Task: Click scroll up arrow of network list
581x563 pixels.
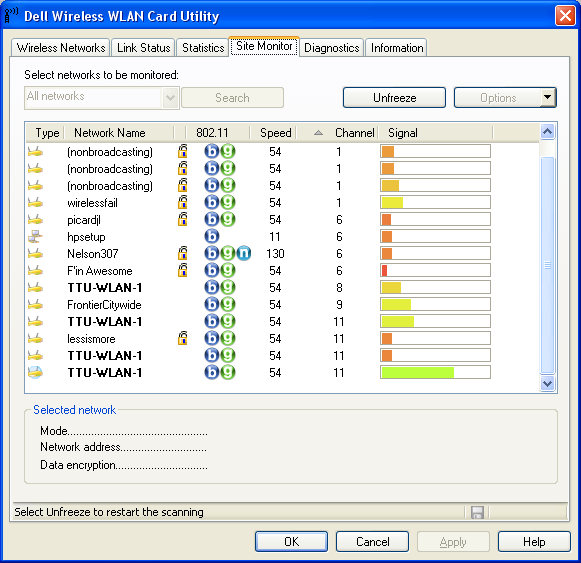Action: point(547,131)
